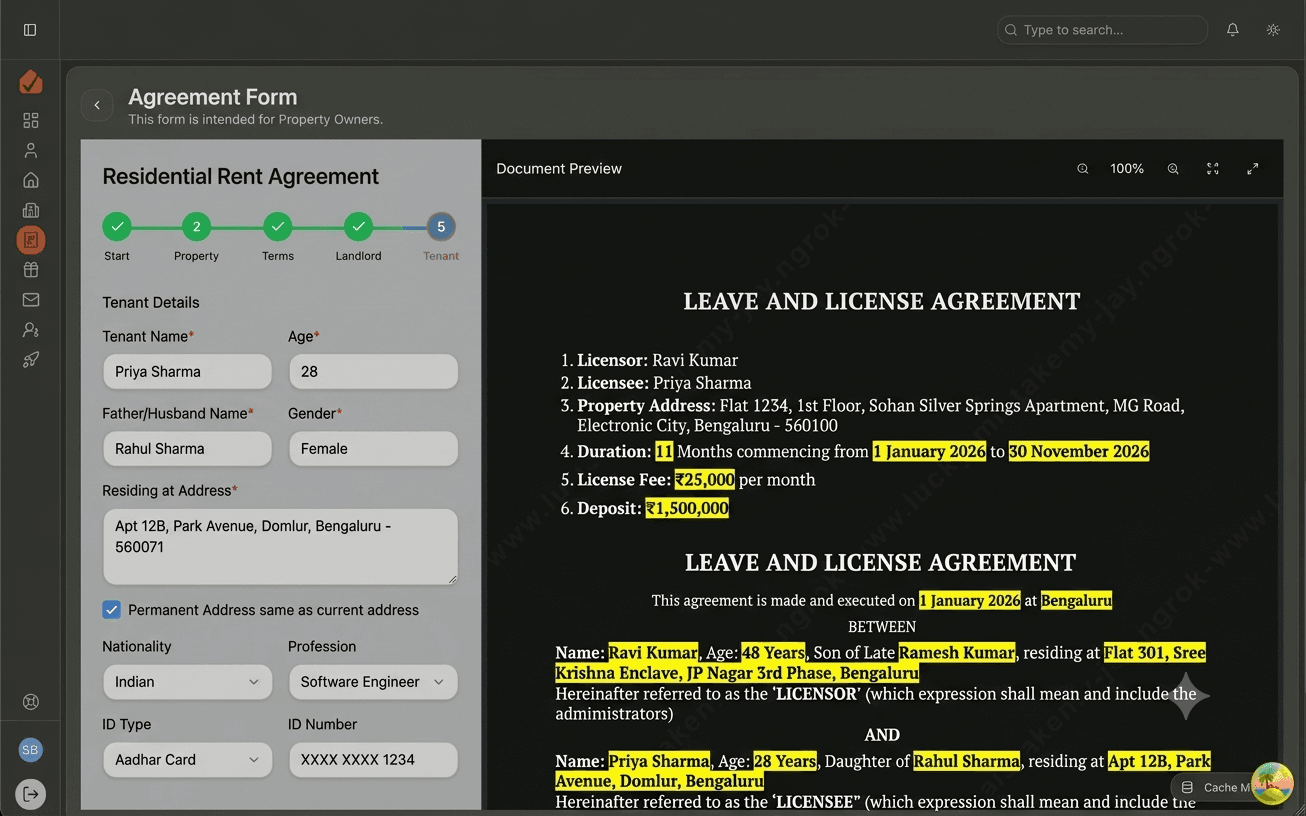Click highlighted 28 Years in preview
The height and width of the screenshot is (816, 1306).
(x=785, y=761)
